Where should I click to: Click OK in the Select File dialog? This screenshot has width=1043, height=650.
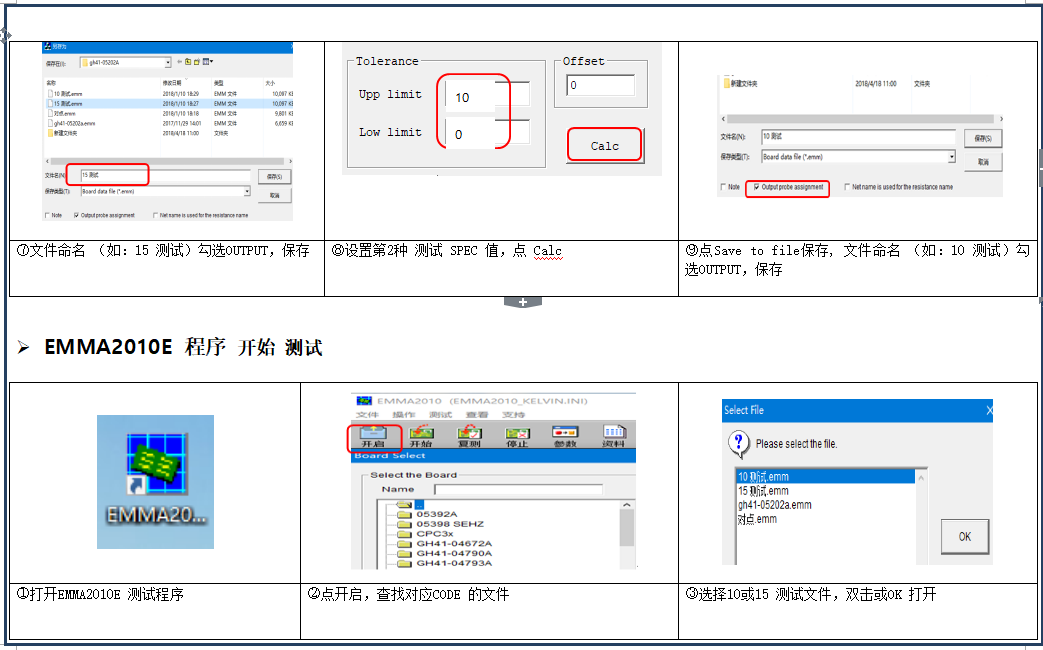[x=963, y=536]
